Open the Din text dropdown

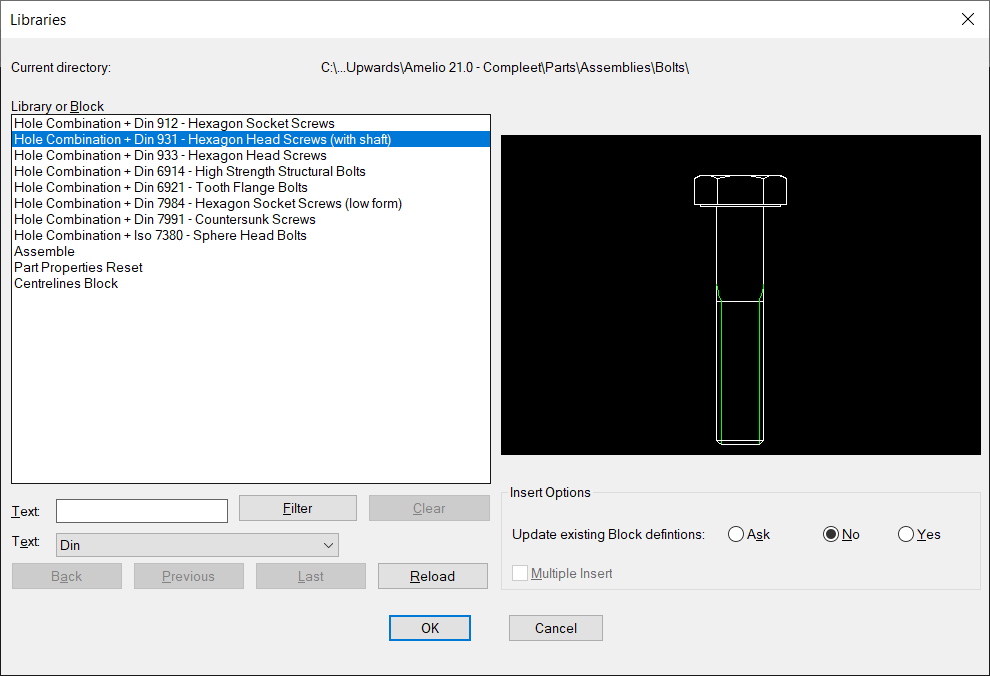point(198,545)
